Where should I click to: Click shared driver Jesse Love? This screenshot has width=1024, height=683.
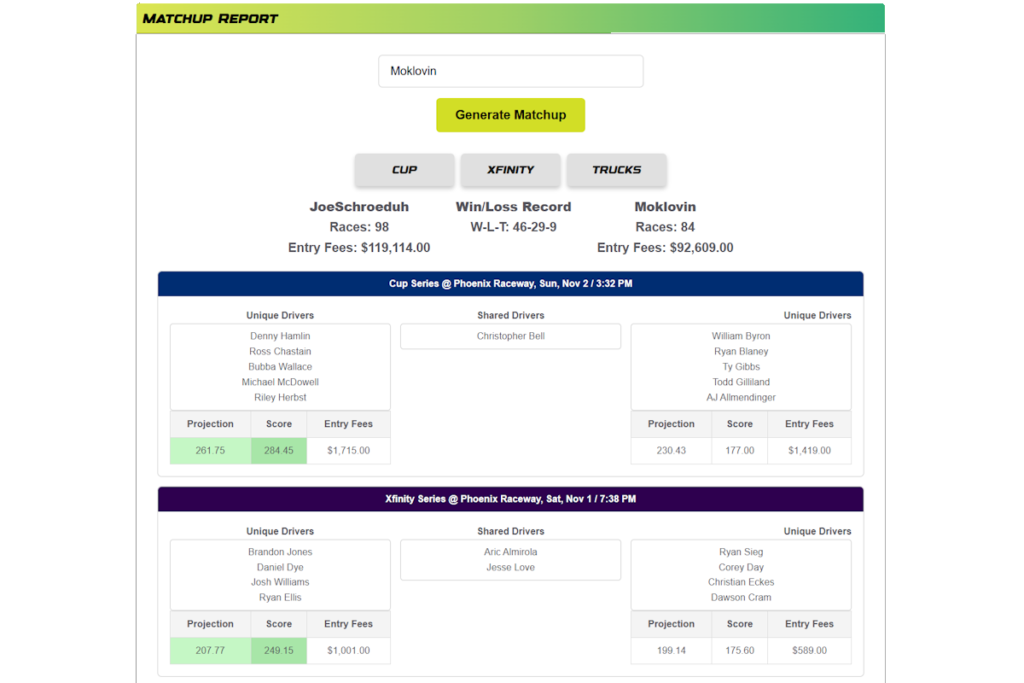click(x=510, y=567)
